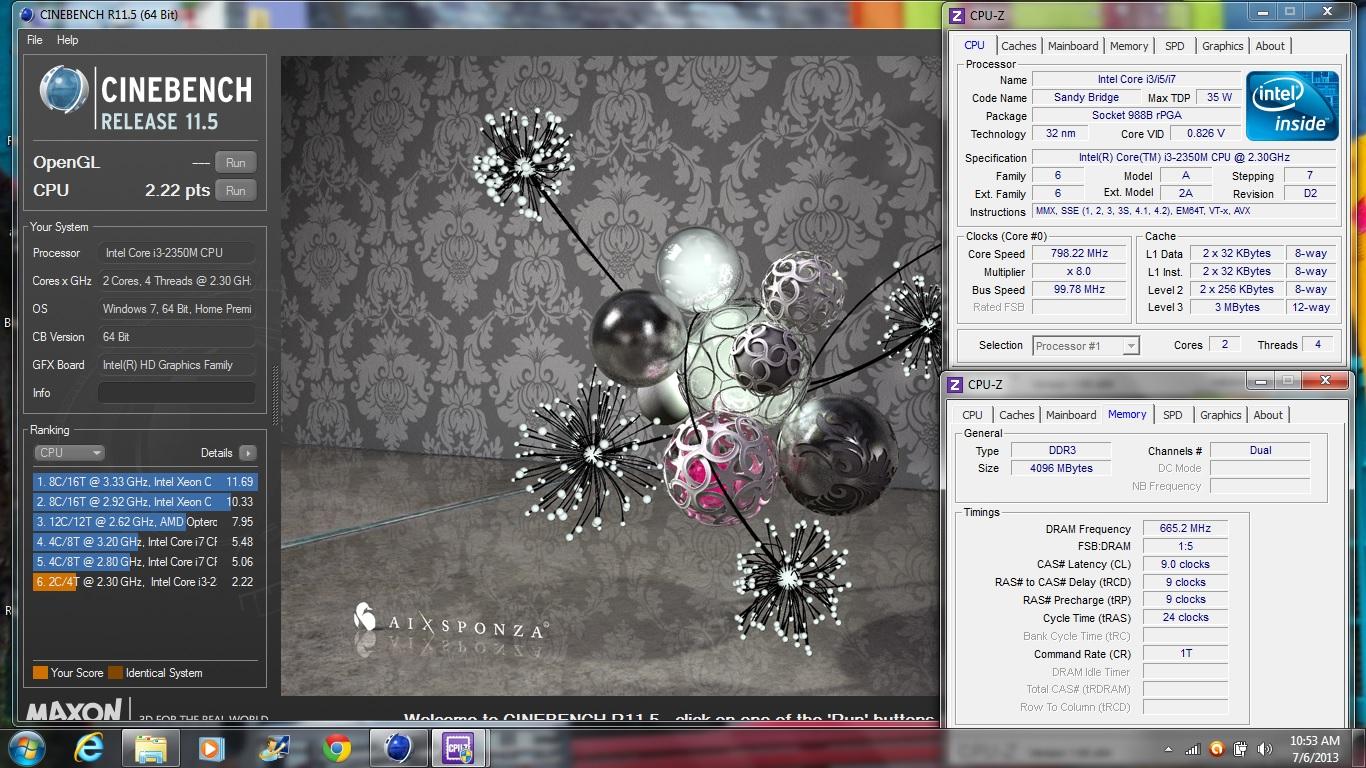Select ranking row 8C/16T @ 2.92 GHz
Viewport: 1366px width, 768px height.
click(x=145, y=502)
